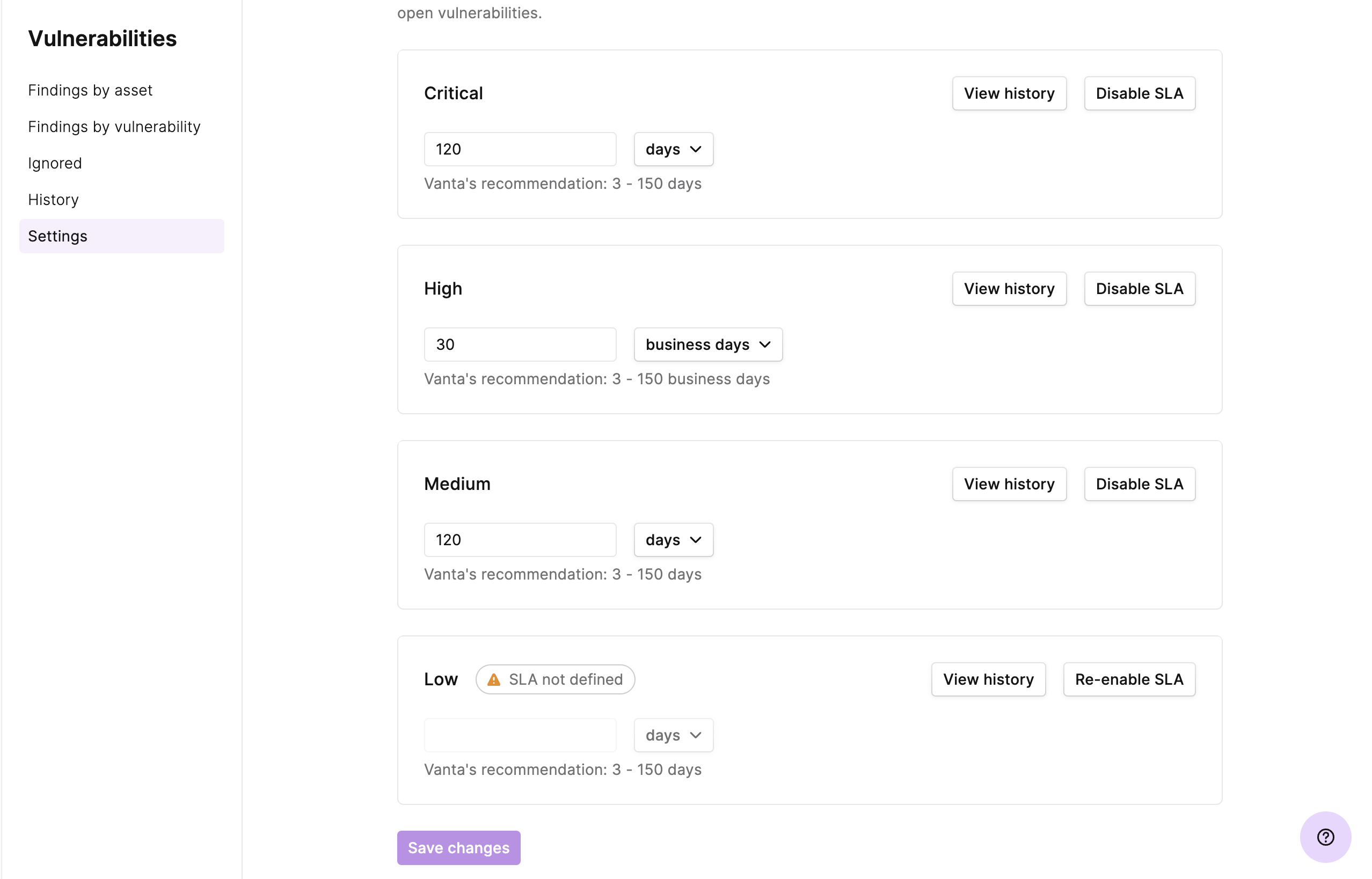Save changes to SLA settings

coord(458,848)
